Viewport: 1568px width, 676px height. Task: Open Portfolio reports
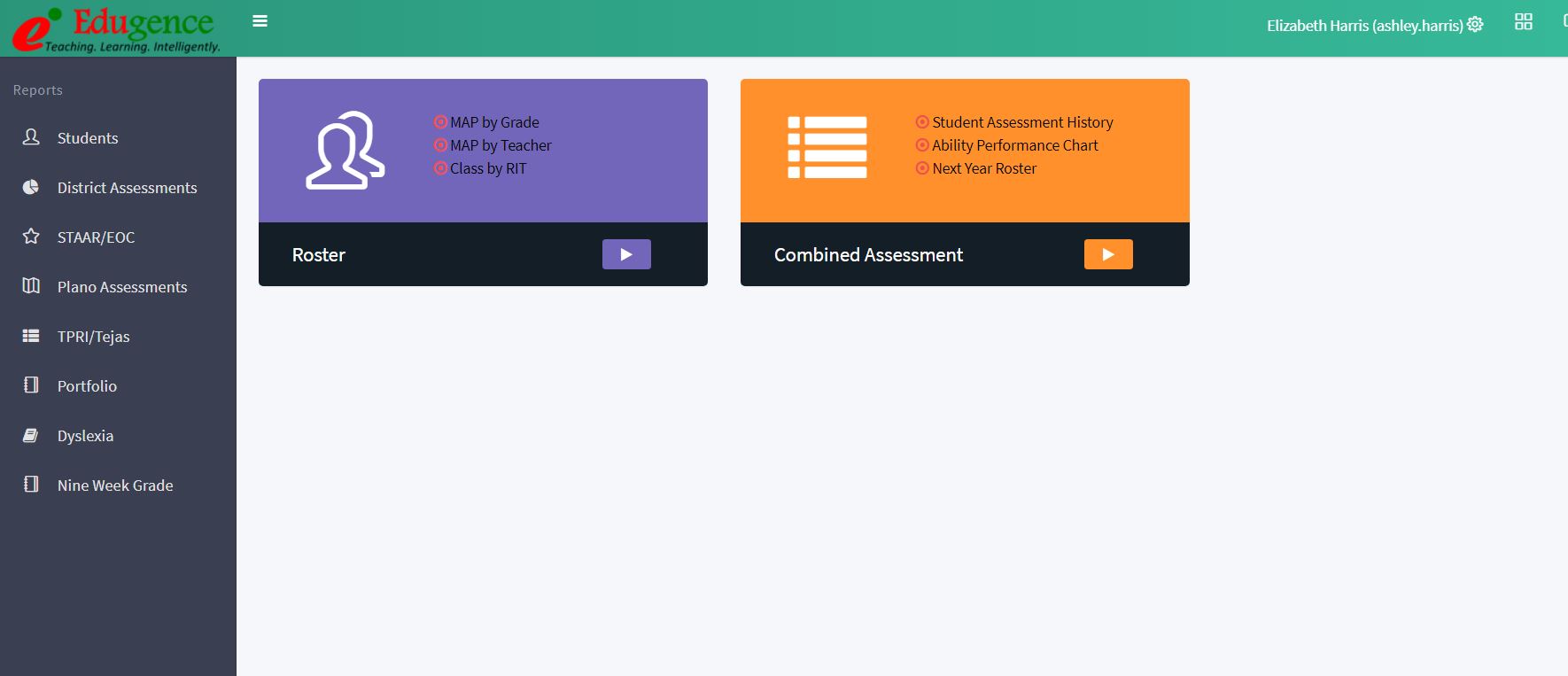[x=87, y=386]
